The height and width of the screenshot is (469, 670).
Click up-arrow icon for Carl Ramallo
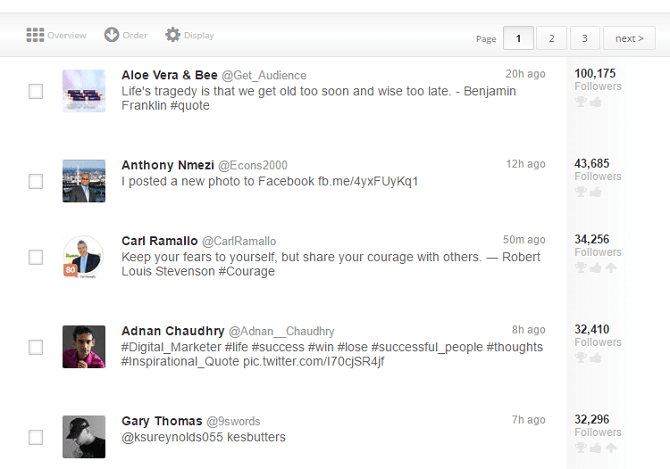coord(611,268)
